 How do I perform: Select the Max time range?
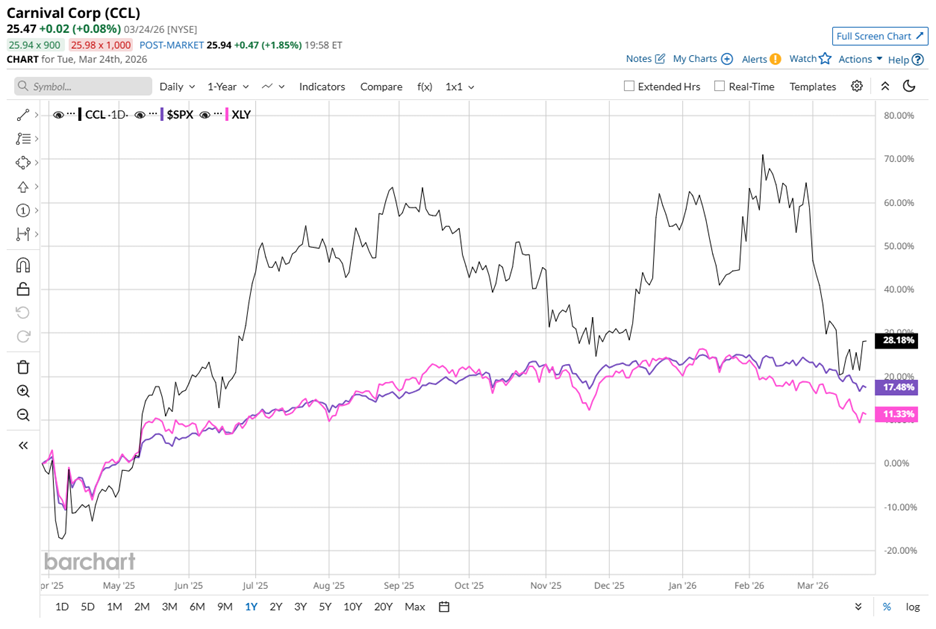coord(415,607)
